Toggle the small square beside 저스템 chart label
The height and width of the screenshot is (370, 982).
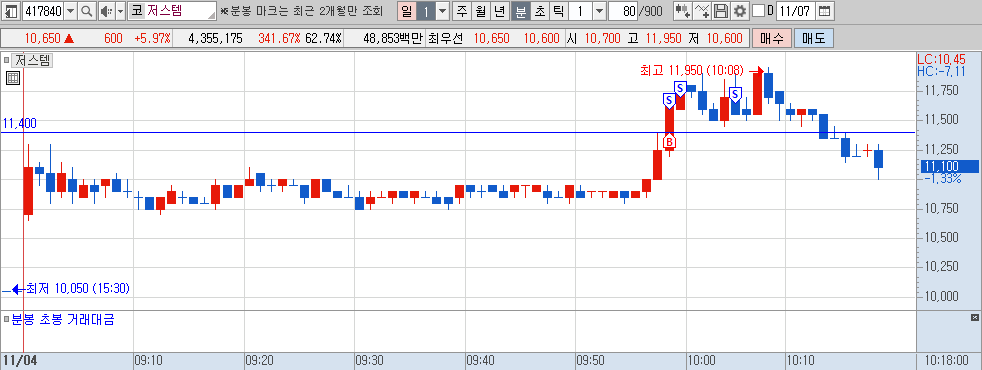[x=6, y=61]
